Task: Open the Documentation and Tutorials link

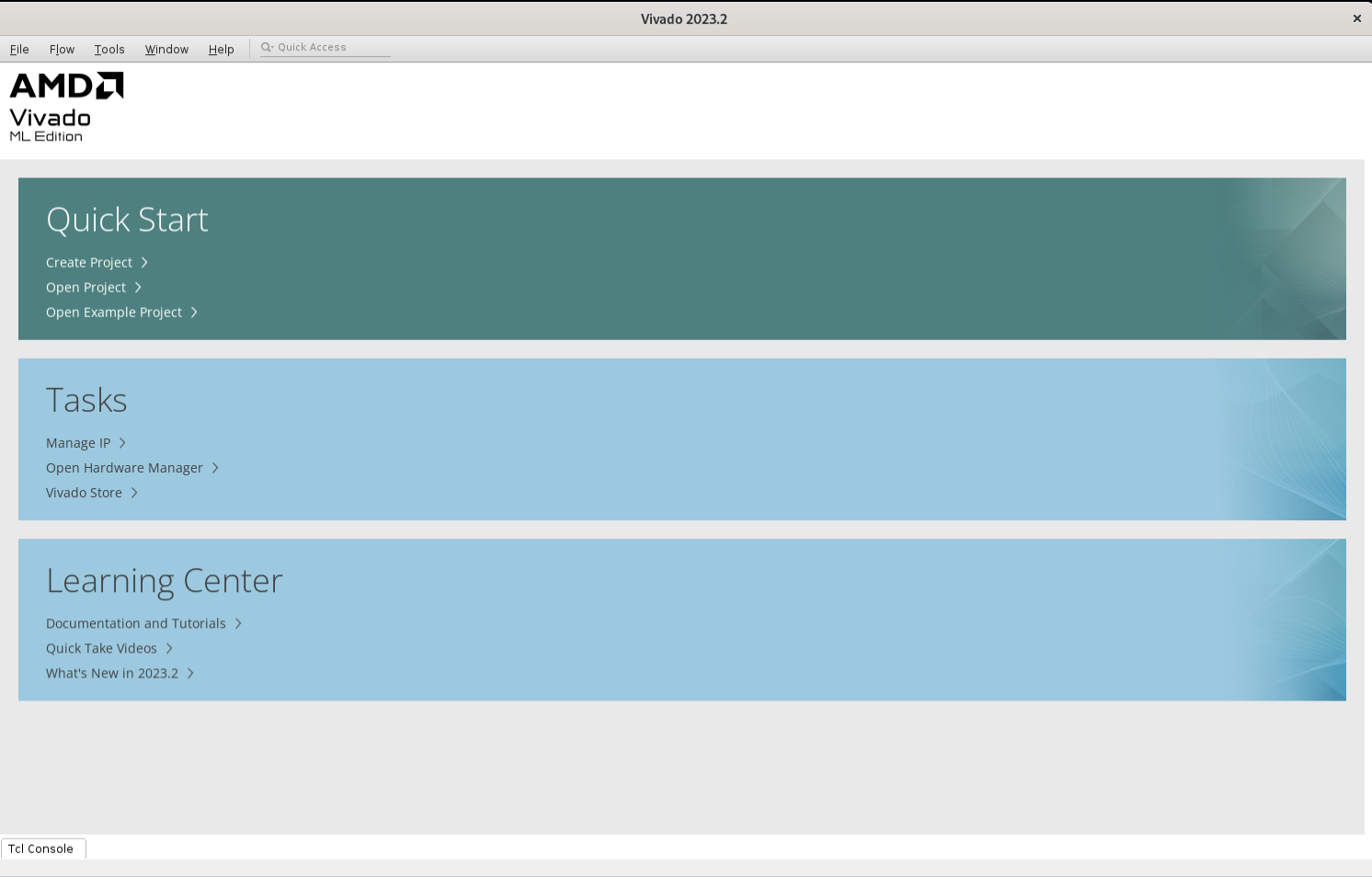Action: (x=136, y=623)
